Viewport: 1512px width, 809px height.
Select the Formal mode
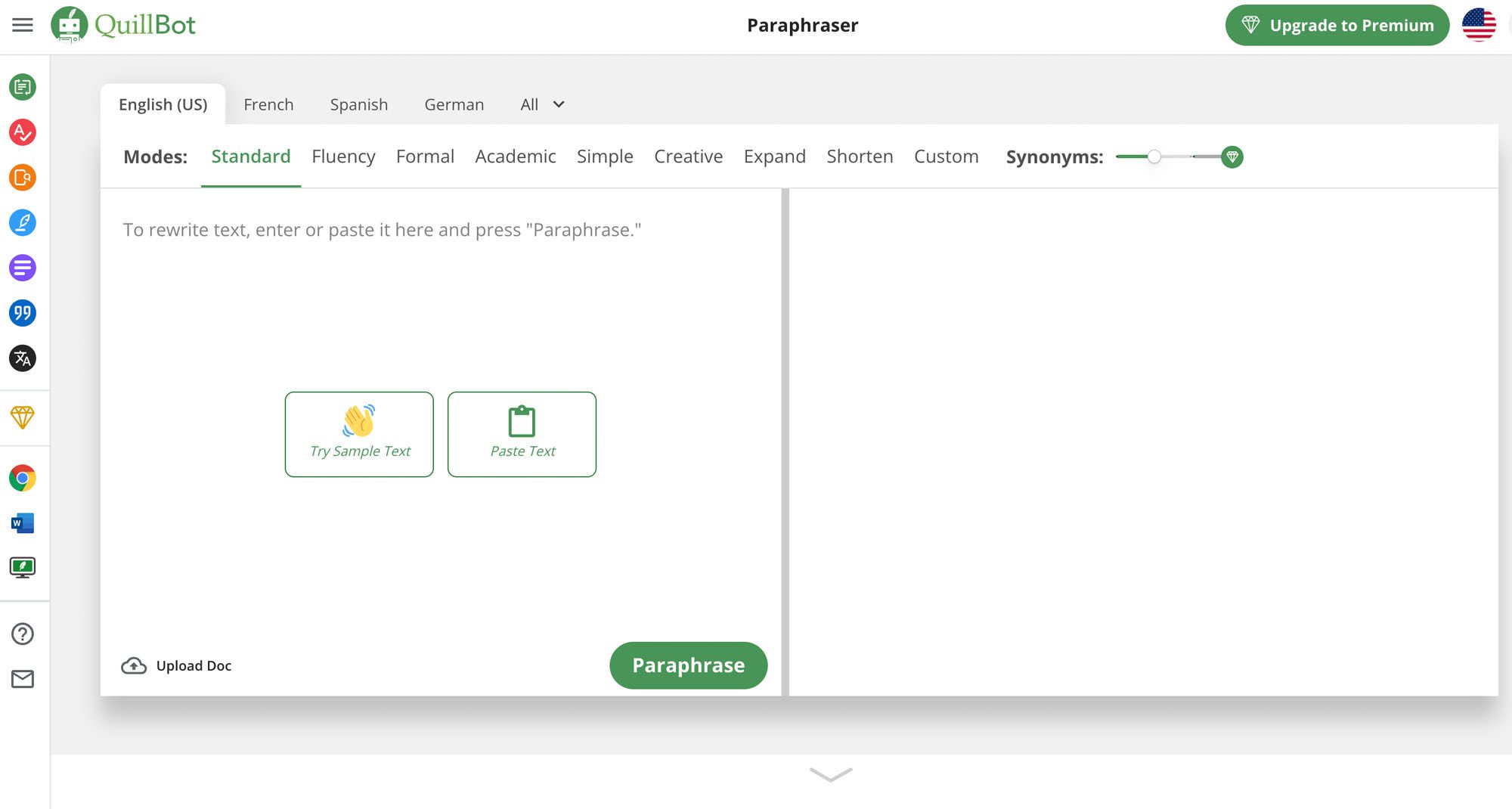(x=425, y=157)
